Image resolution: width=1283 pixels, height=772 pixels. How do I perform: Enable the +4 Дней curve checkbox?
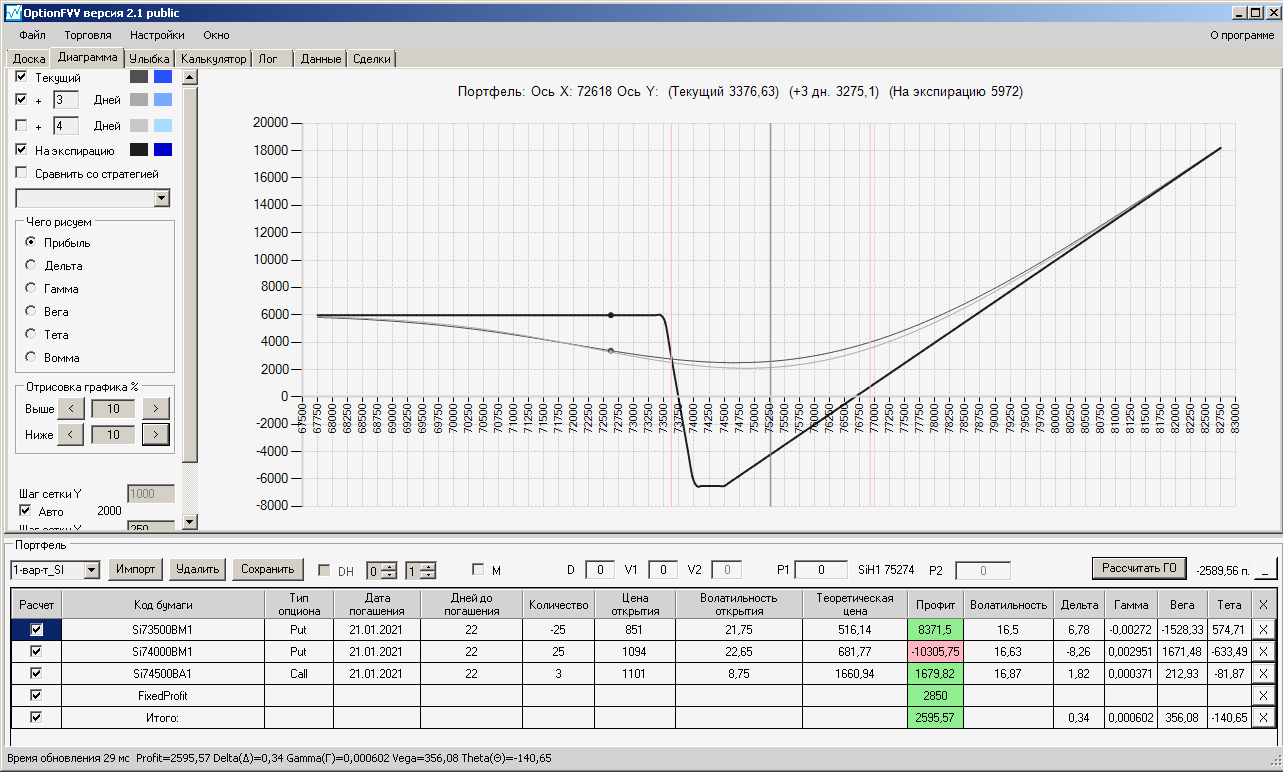pyautogui.click(x=22, y=126)
